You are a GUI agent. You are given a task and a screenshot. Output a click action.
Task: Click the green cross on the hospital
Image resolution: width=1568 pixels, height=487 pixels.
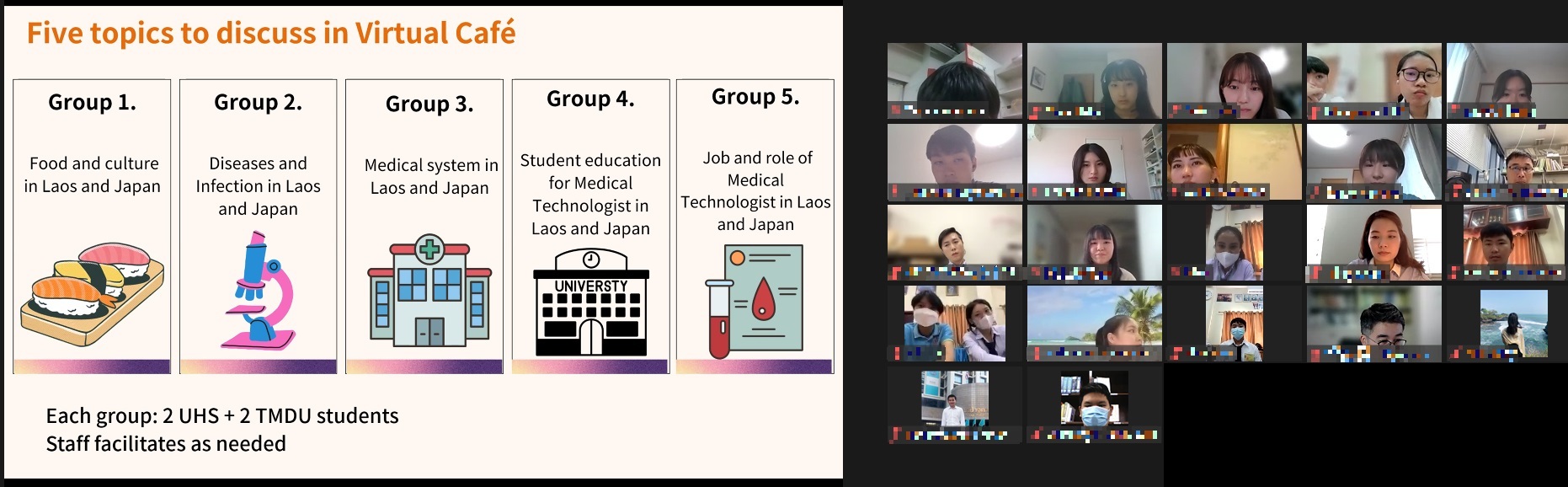click(x=429, y=249)
